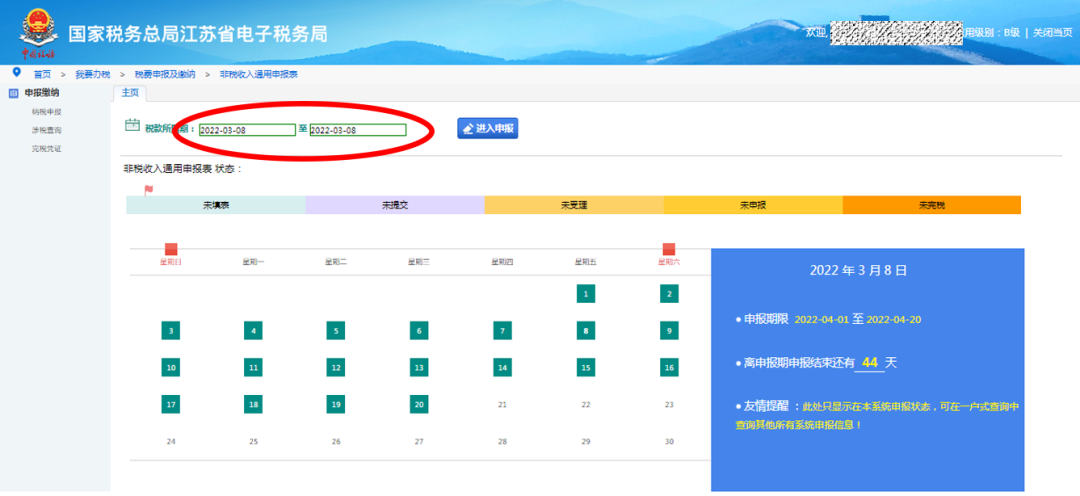Viewport: 1080px width, 496px height.
Task: Select calendar day 2
Action: click(x=669, y=294)
